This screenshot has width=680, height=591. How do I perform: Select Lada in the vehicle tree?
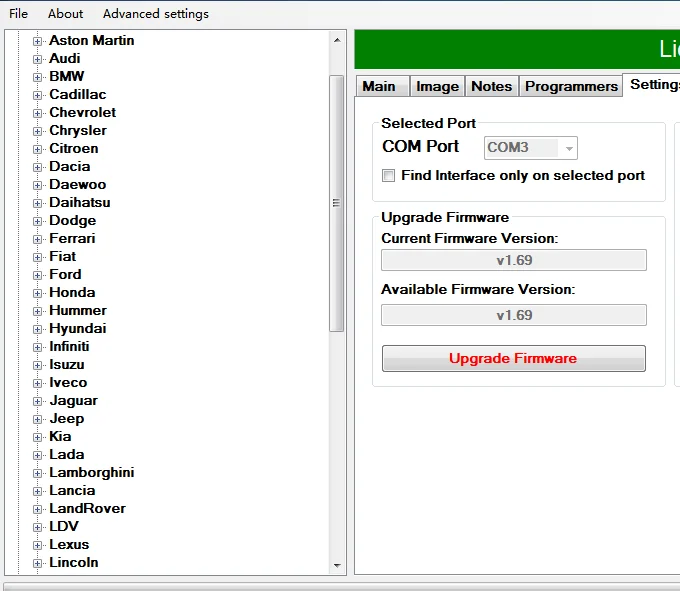click(x=66, y=454)
